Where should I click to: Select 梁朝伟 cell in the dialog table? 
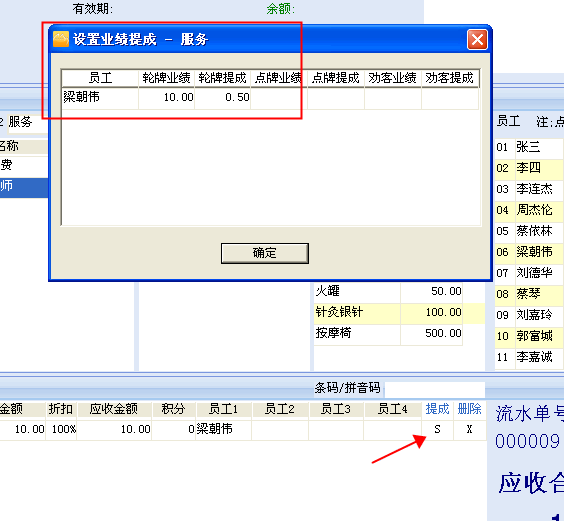(x=100, y=98)
